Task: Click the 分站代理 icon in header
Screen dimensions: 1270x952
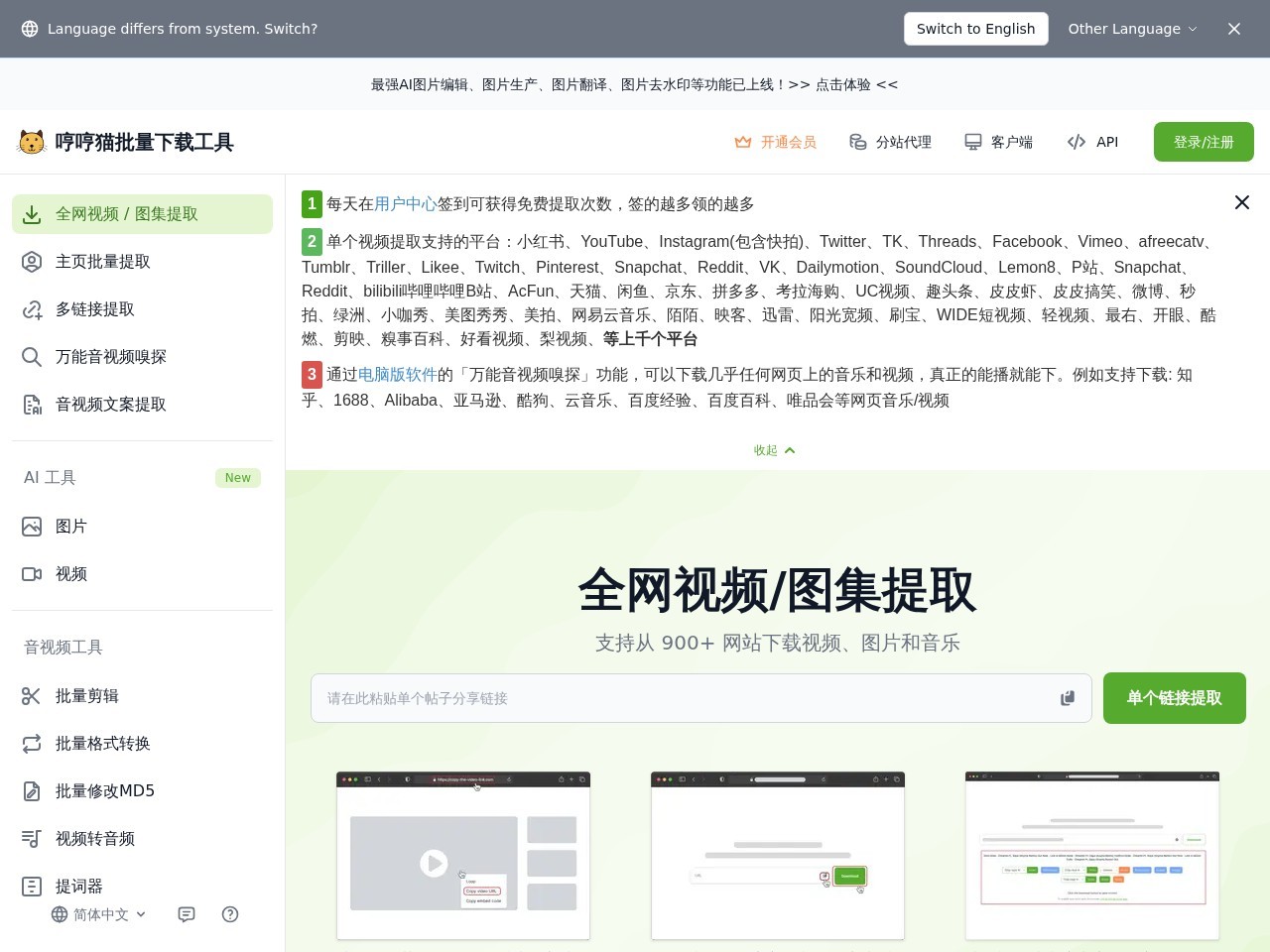Action: pyautogui.click(x=858, y=142)
